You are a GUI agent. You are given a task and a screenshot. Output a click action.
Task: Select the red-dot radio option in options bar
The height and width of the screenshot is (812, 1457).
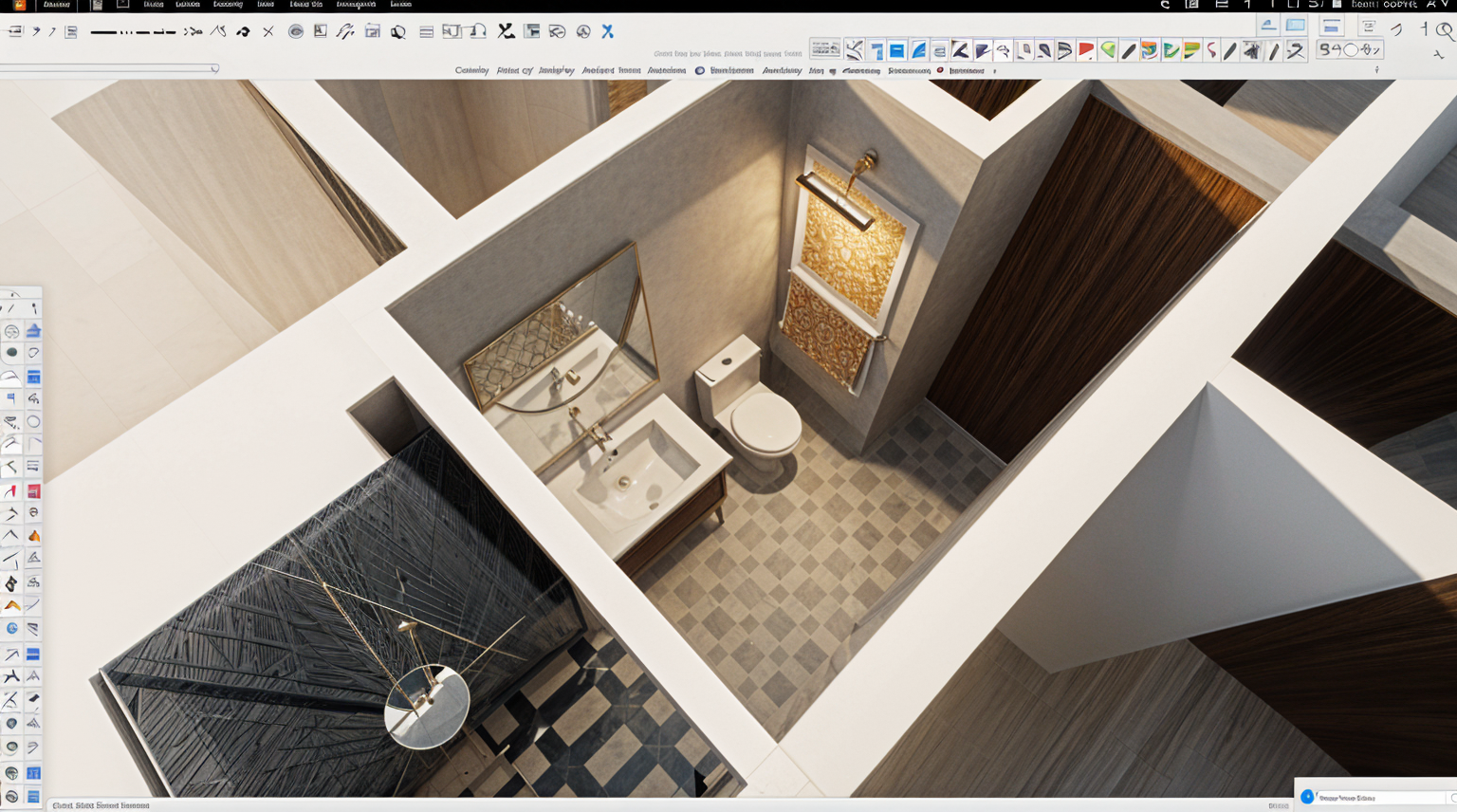pyautogui.click(x=940, y=70)
